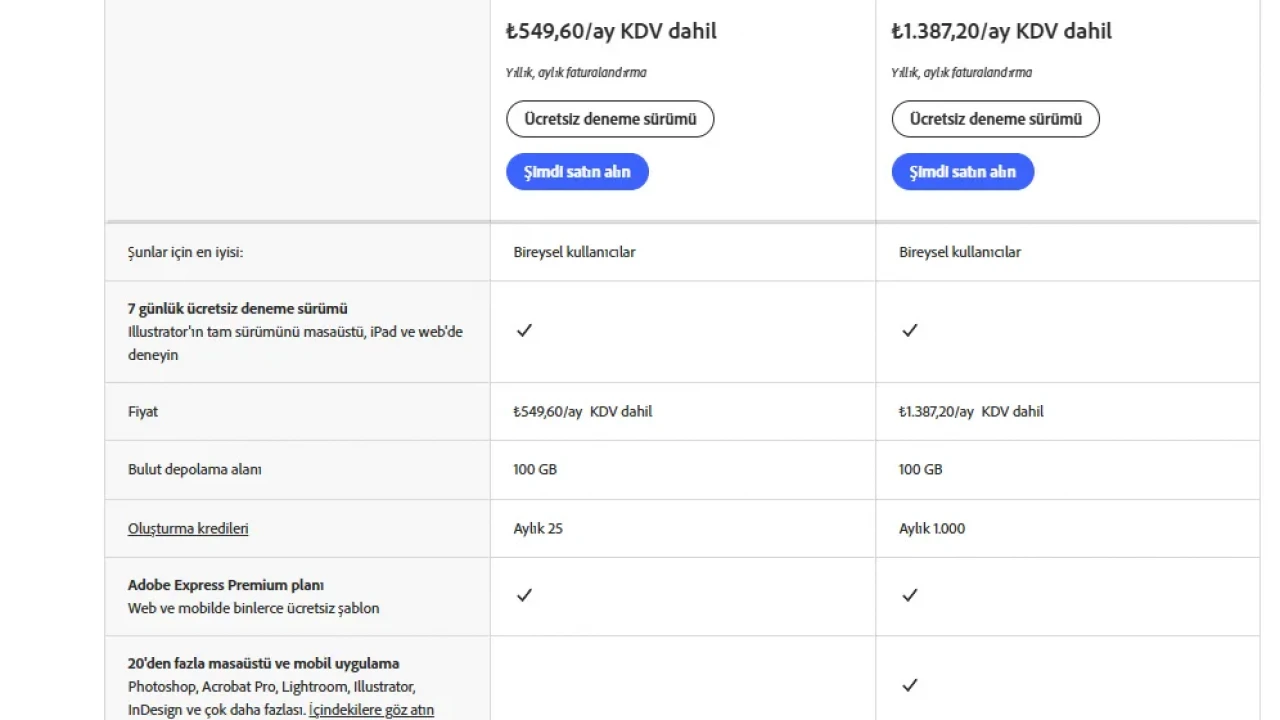Viewport: 1280px width, 720px height.
Task: Select the 'Aylık 25' credits cell
Action: tap(538, 528)
